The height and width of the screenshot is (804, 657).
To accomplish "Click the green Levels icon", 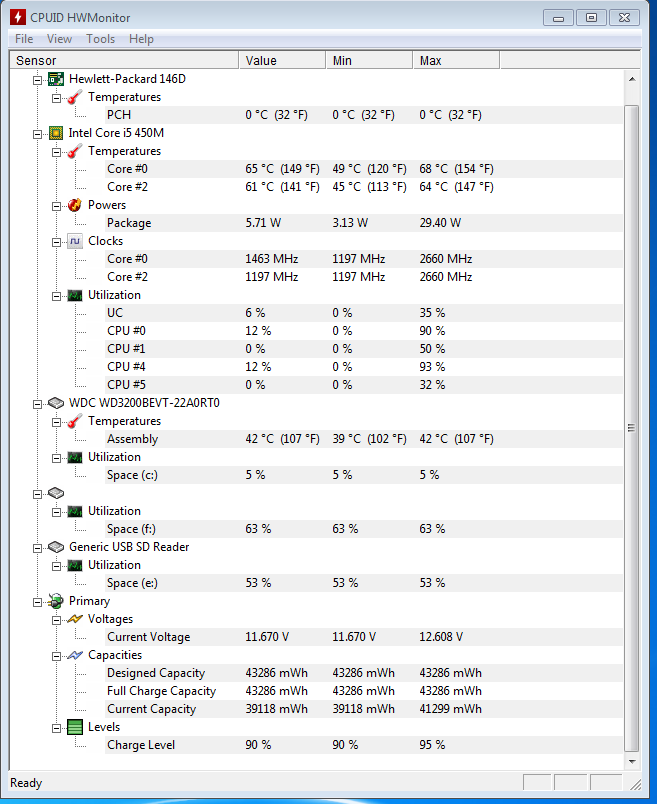I will [75, 727].
